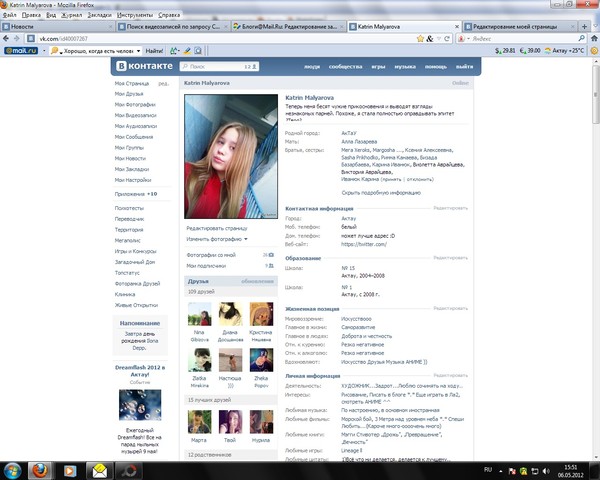Open the Правка menu

(x=31, y=15)
